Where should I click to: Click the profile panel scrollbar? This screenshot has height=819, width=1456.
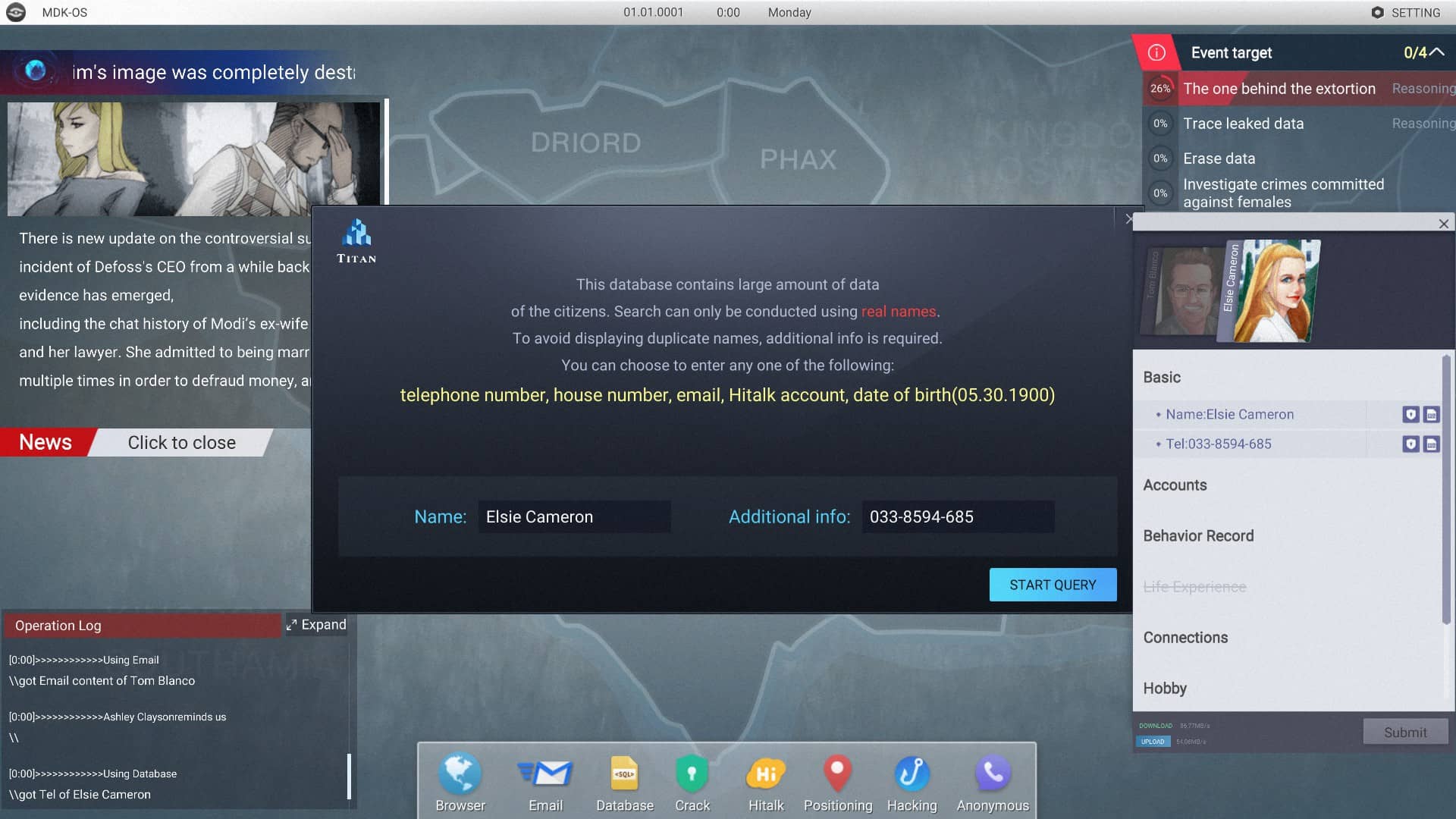tap(1446, 490)
